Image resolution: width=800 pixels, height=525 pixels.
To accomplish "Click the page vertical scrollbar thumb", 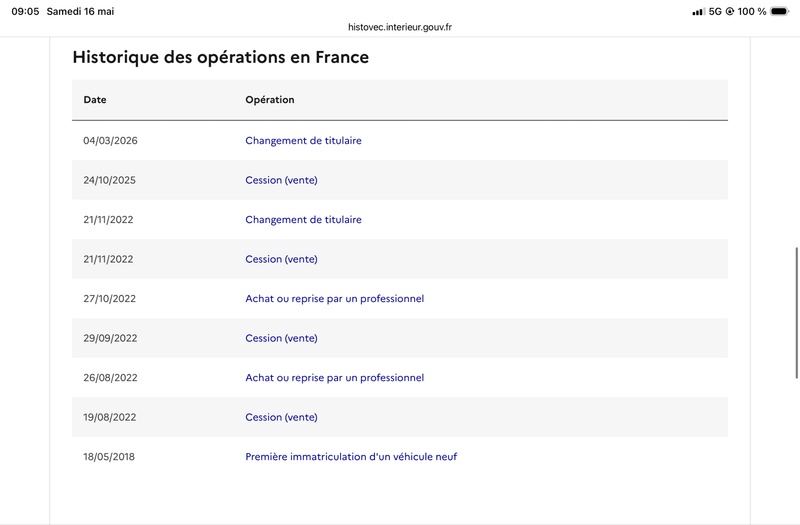I will pos(796,313).
